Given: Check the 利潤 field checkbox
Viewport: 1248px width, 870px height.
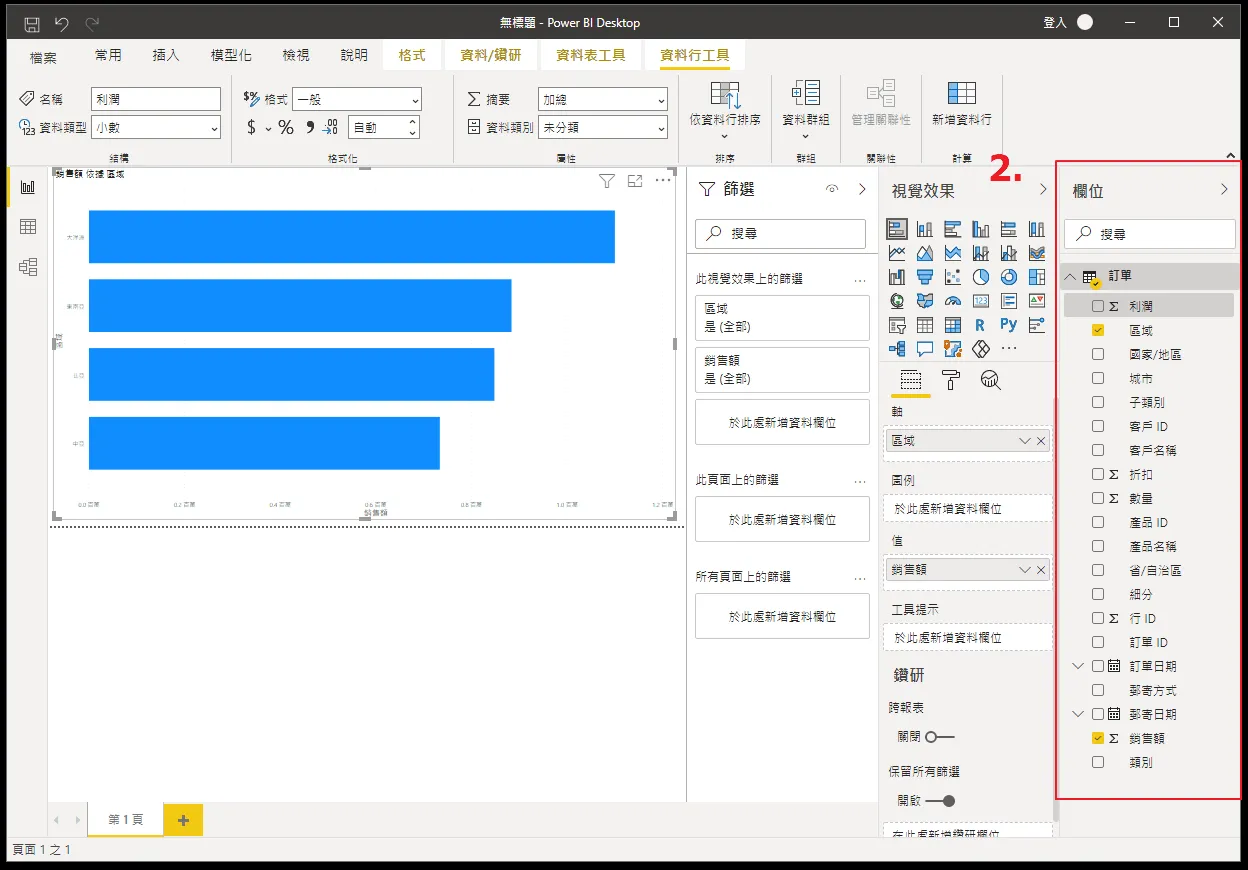Looking at the screenshot, I should pyautogui.click(x=1098, y=306).
